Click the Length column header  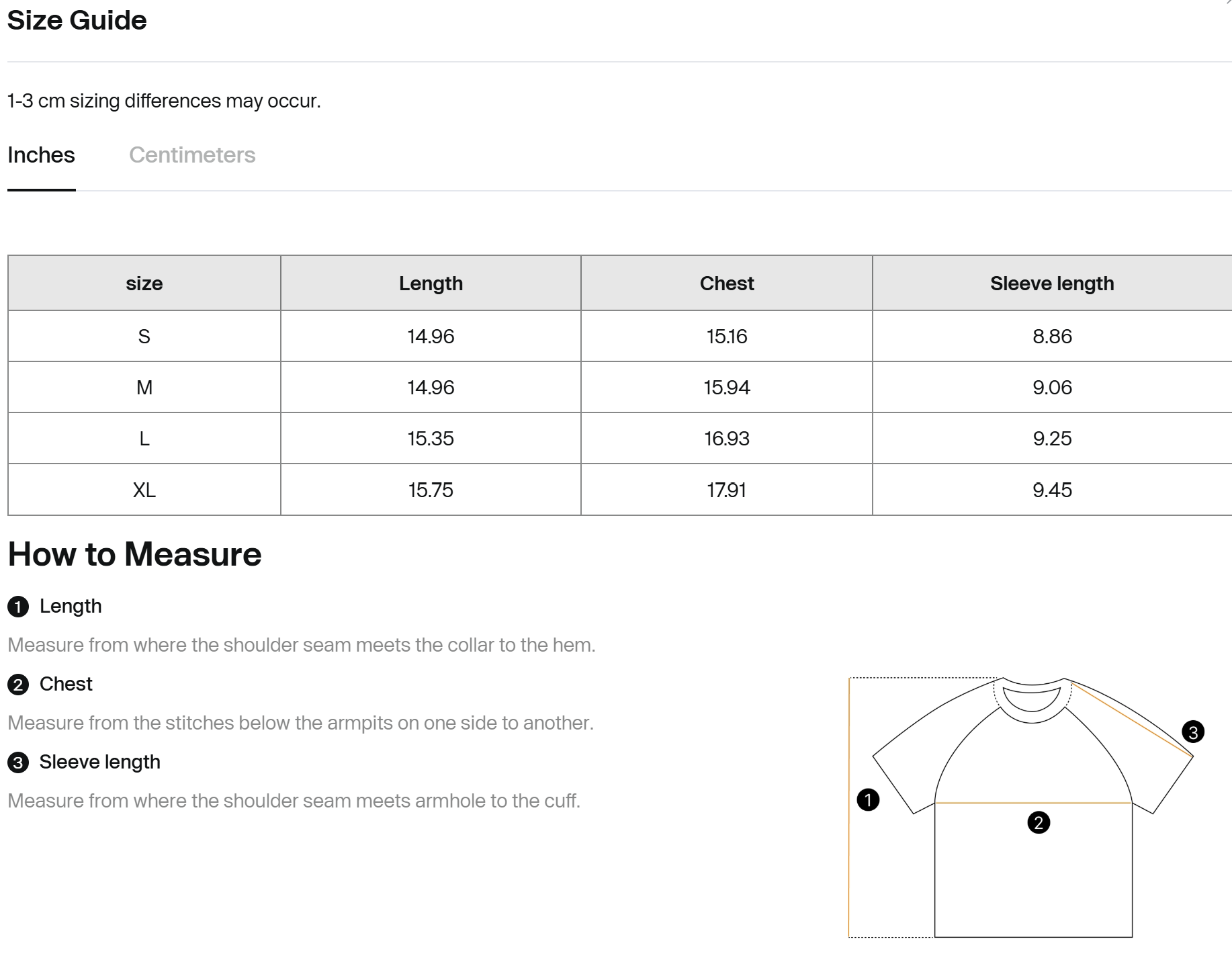point(431,283)
